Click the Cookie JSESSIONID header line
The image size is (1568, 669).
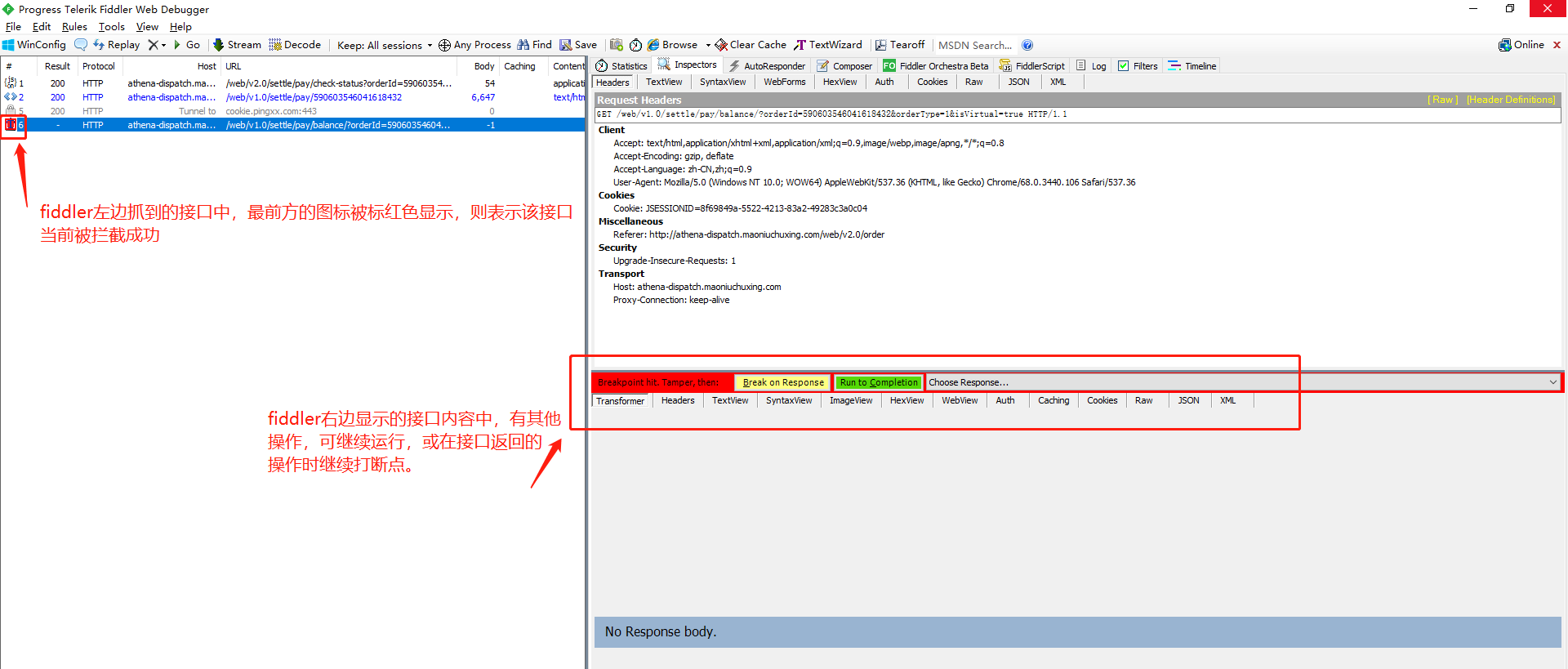(x=740, y=208)
